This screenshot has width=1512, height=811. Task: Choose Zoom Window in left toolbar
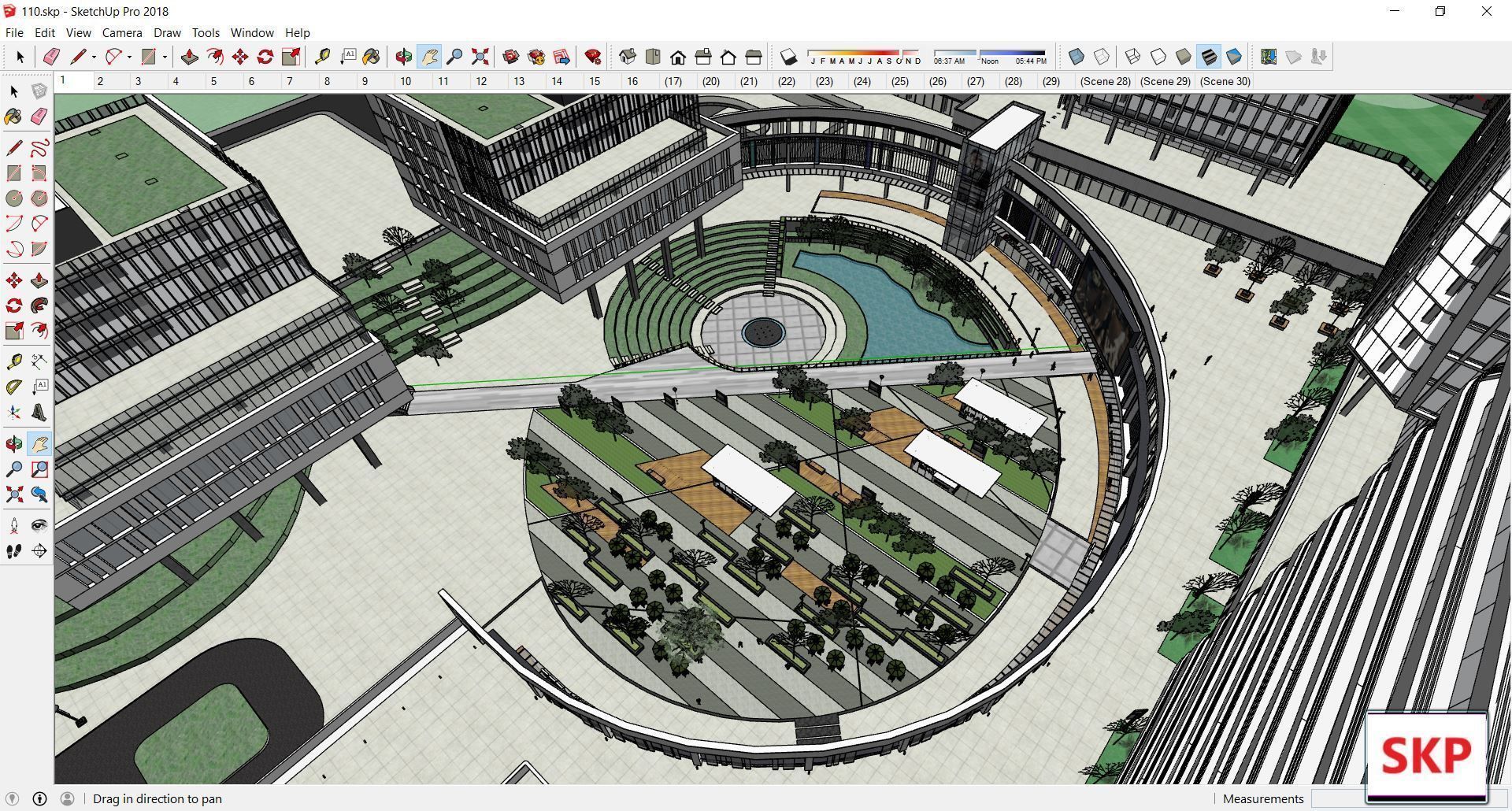tap(39, 469)
